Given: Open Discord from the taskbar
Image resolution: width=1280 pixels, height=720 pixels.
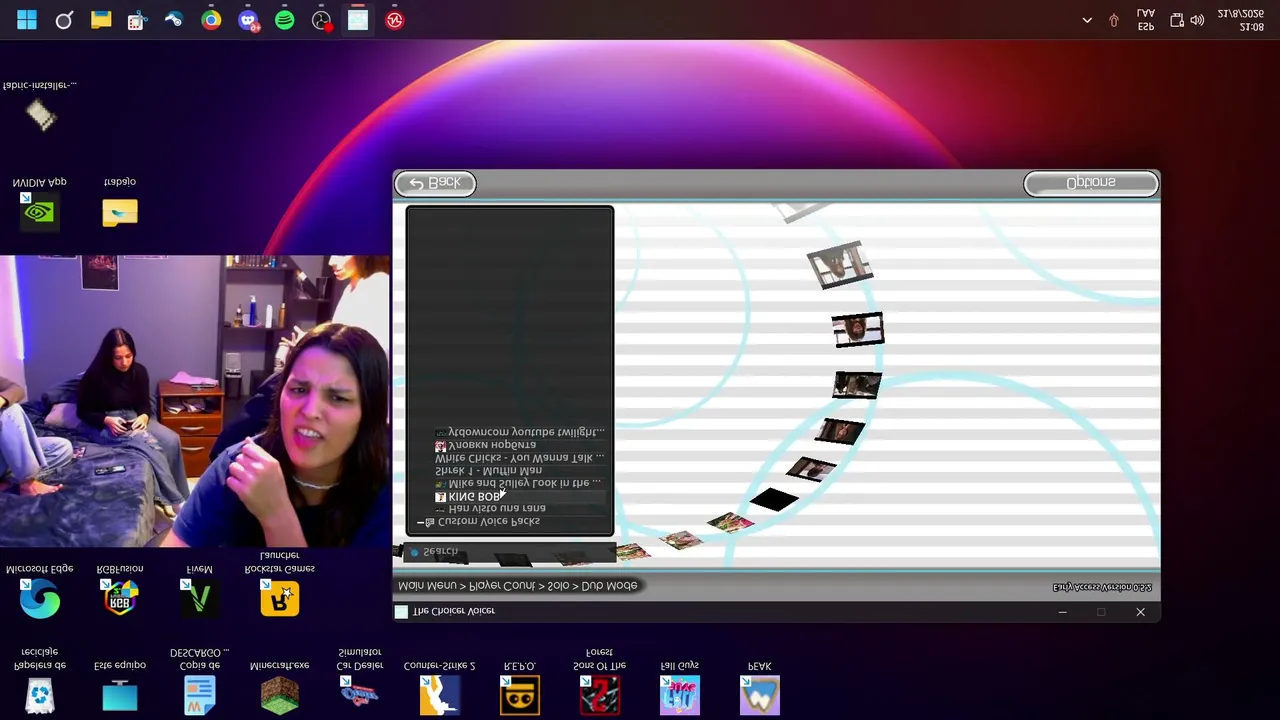Looking at the screenshot, I should [x=248, y=20].
